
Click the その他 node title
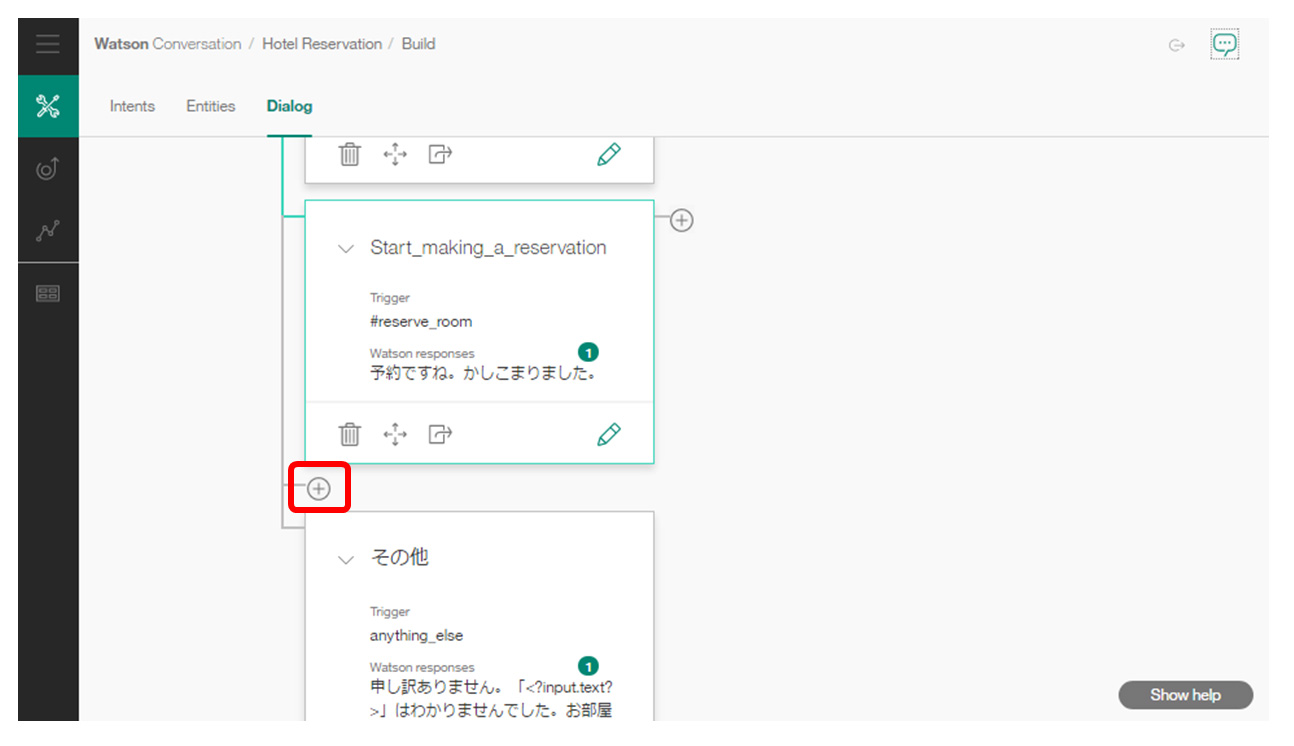[x=400, y=558]
